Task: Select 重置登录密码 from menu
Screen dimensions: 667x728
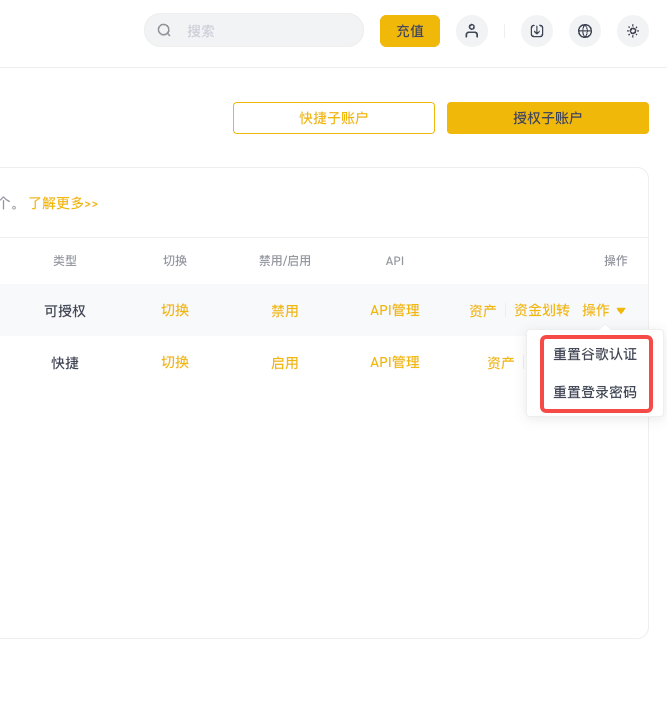Action: 595,392
